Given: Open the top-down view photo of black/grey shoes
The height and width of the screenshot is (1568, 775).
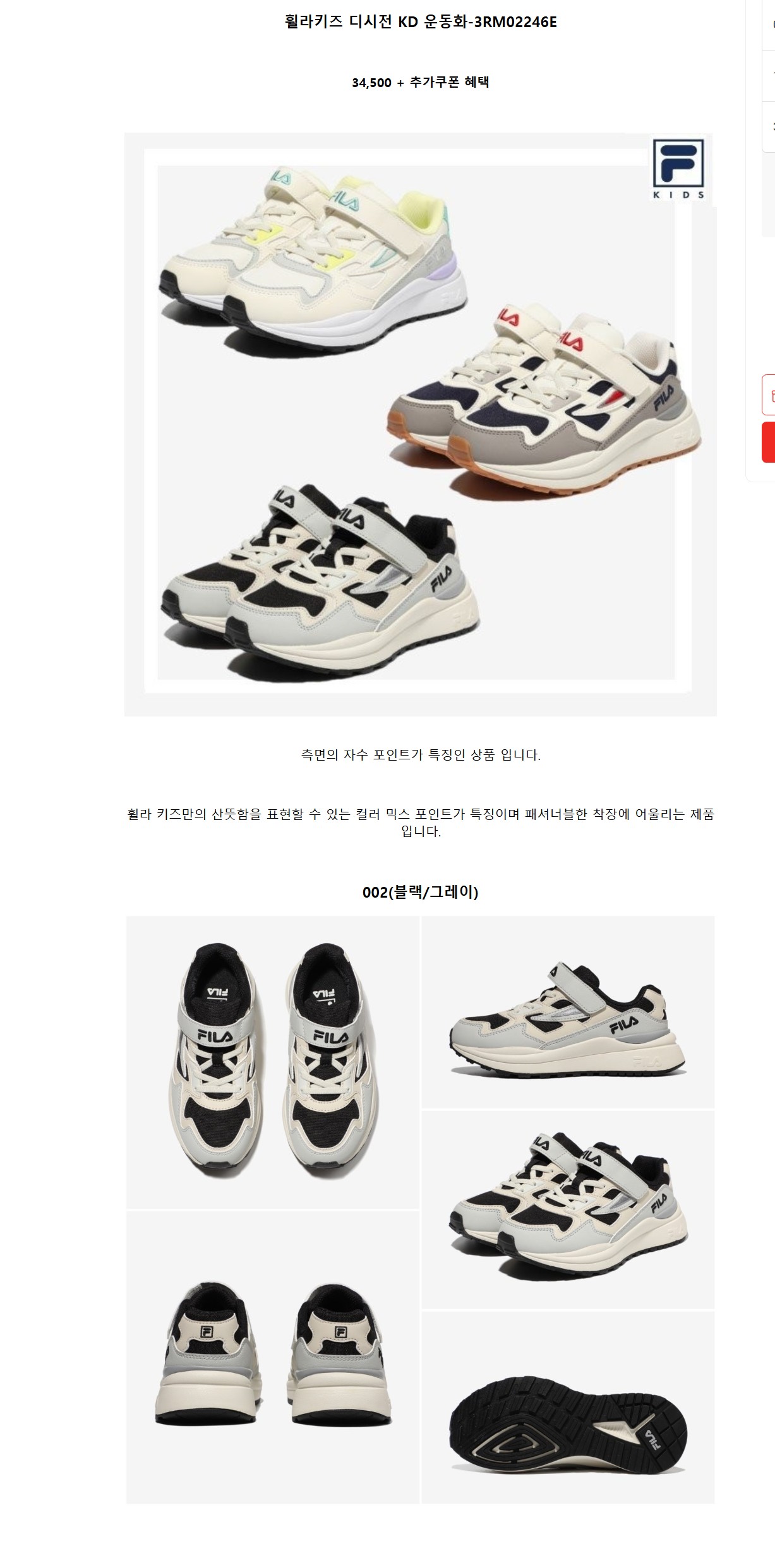Looking at the screenshot, I should (x=273, y=1062).
